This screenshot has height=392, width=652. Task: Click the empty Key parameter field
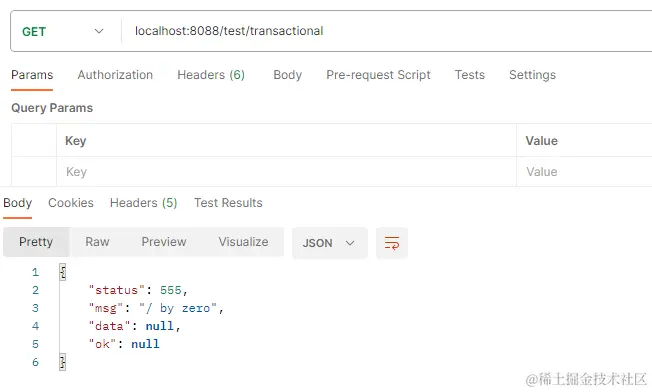(x=286, y=172)
